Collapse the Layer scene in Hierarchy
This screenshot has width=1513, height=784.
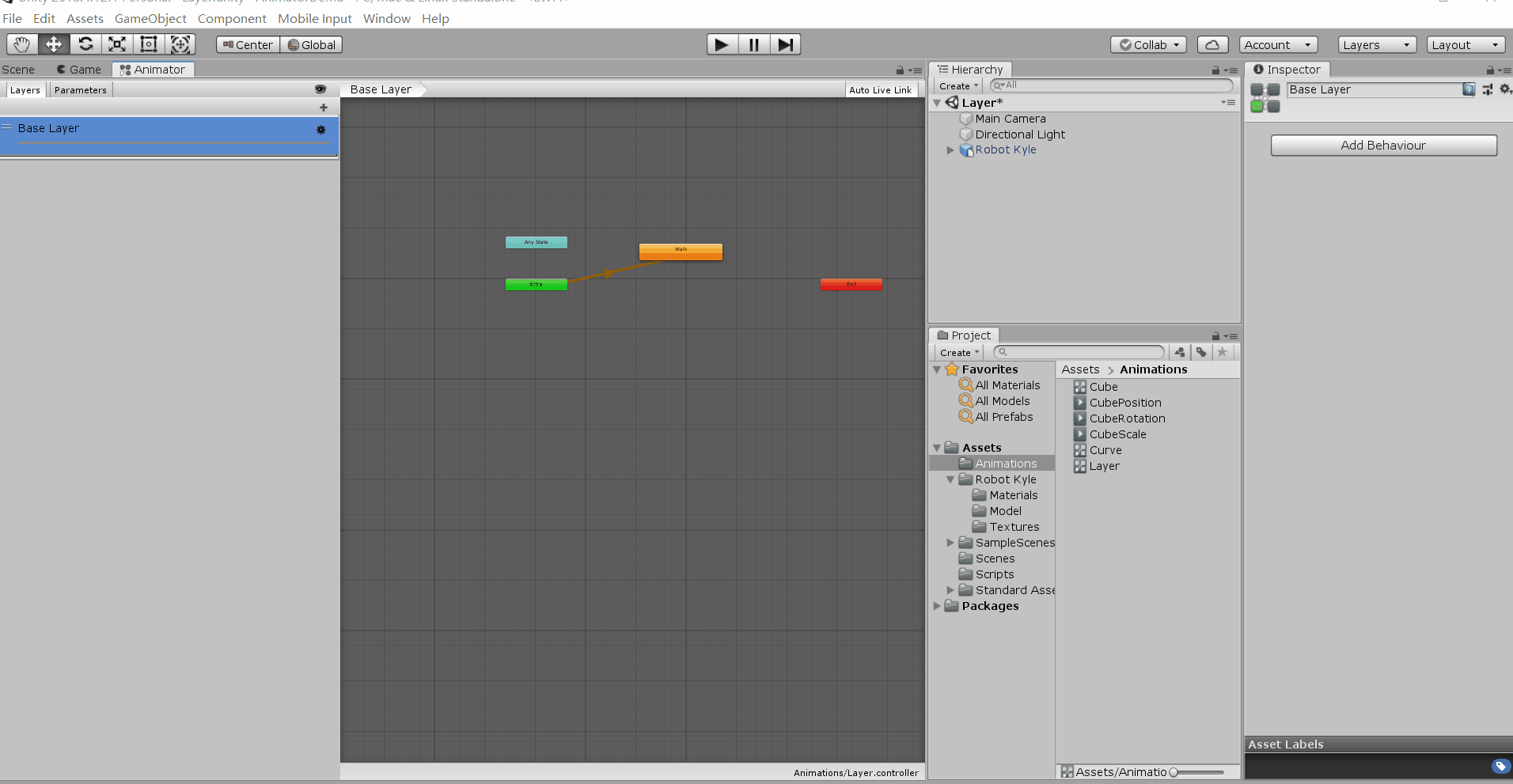(938, 103)
